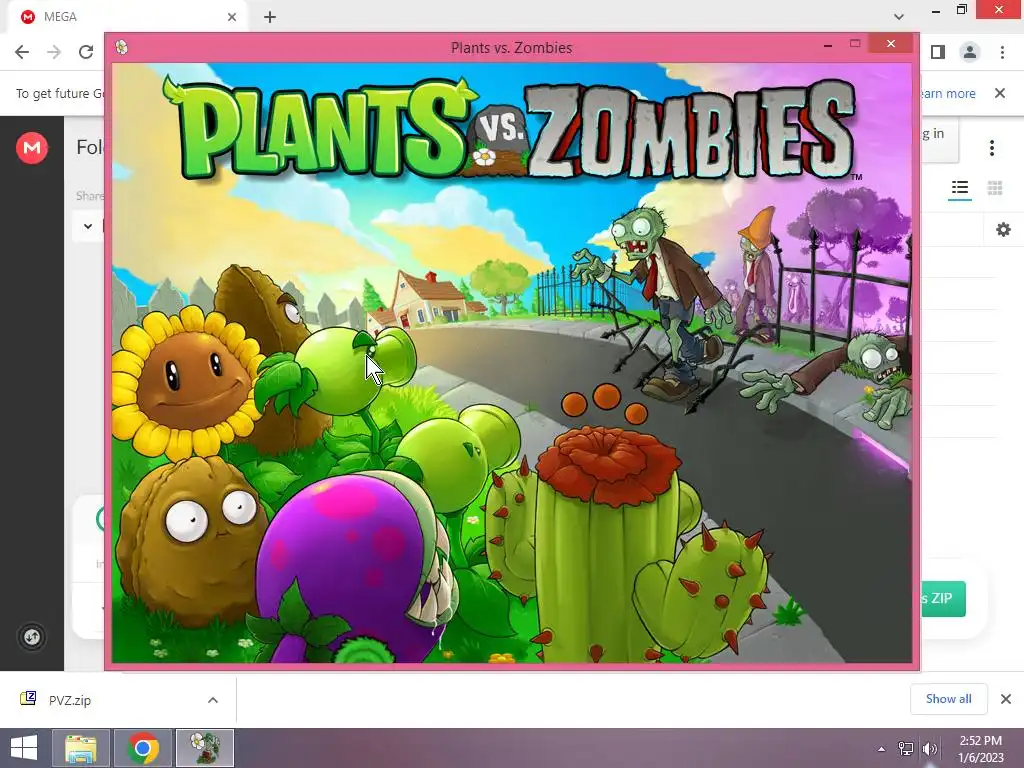Click the red MEGA logo in sidebar

[31, 148]
